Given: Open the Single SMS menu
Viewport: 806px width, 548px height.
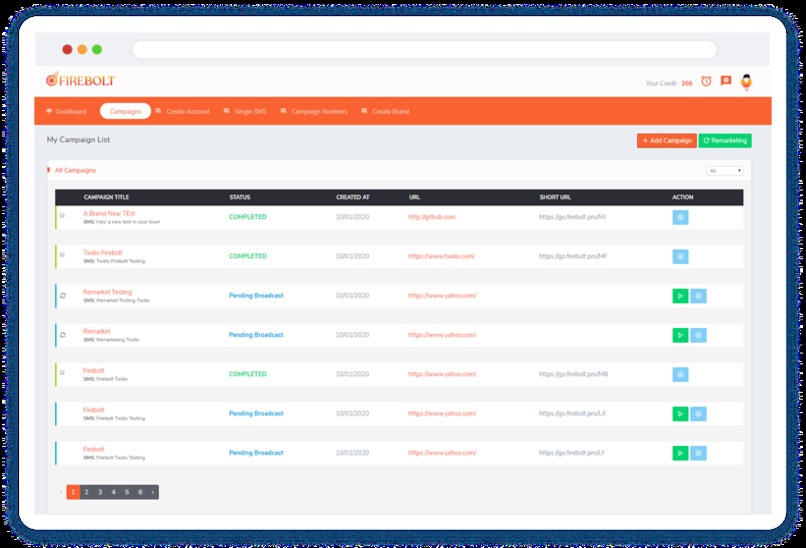Looking at the screenshot, I should [245, 111].
